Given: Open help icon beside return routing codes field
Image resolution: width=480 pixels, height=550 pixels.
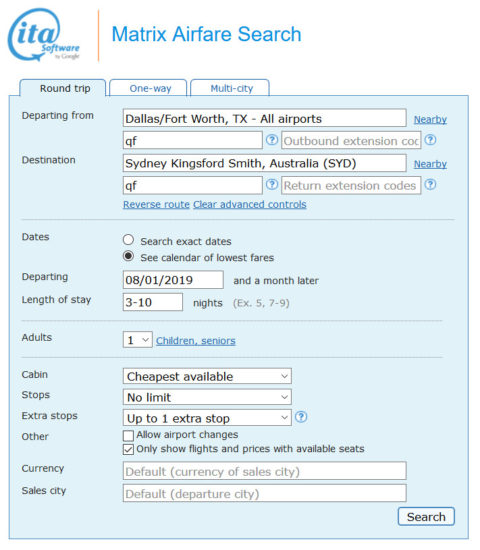Looking at the screenshot, I should pyautogui.click(x=272, y=185).
